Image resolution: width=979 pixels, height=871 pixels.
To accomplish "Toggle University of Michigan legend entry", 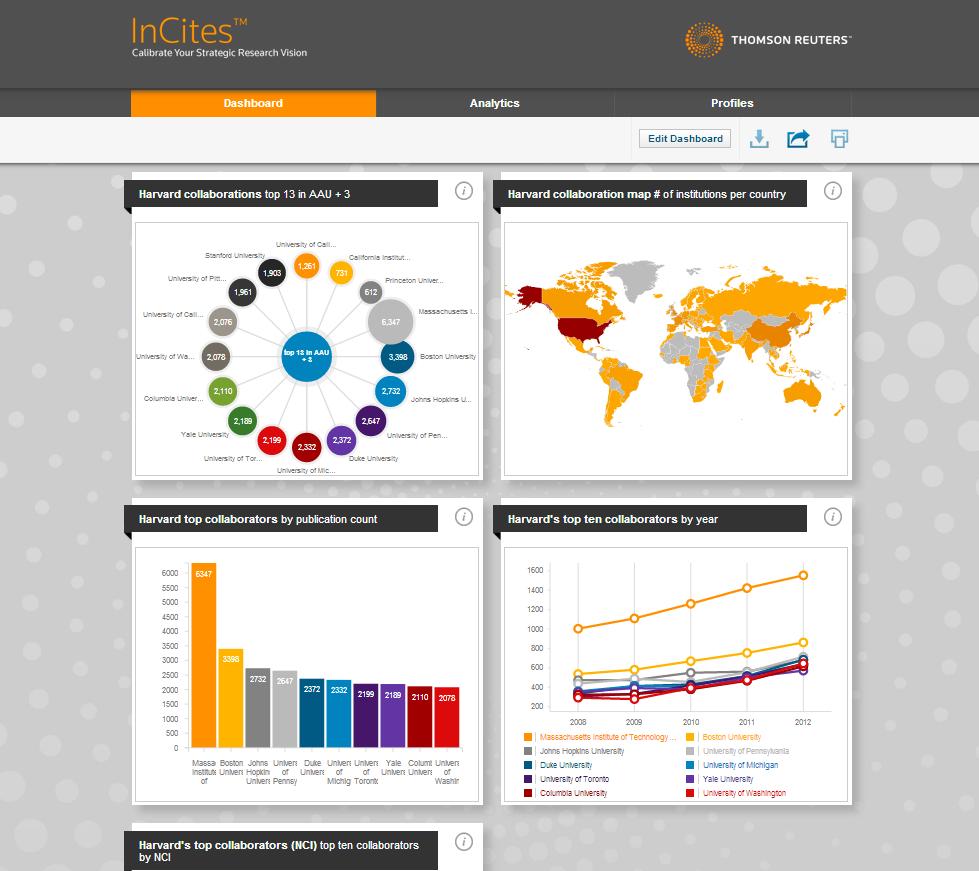I will click(x=740, y=765).
